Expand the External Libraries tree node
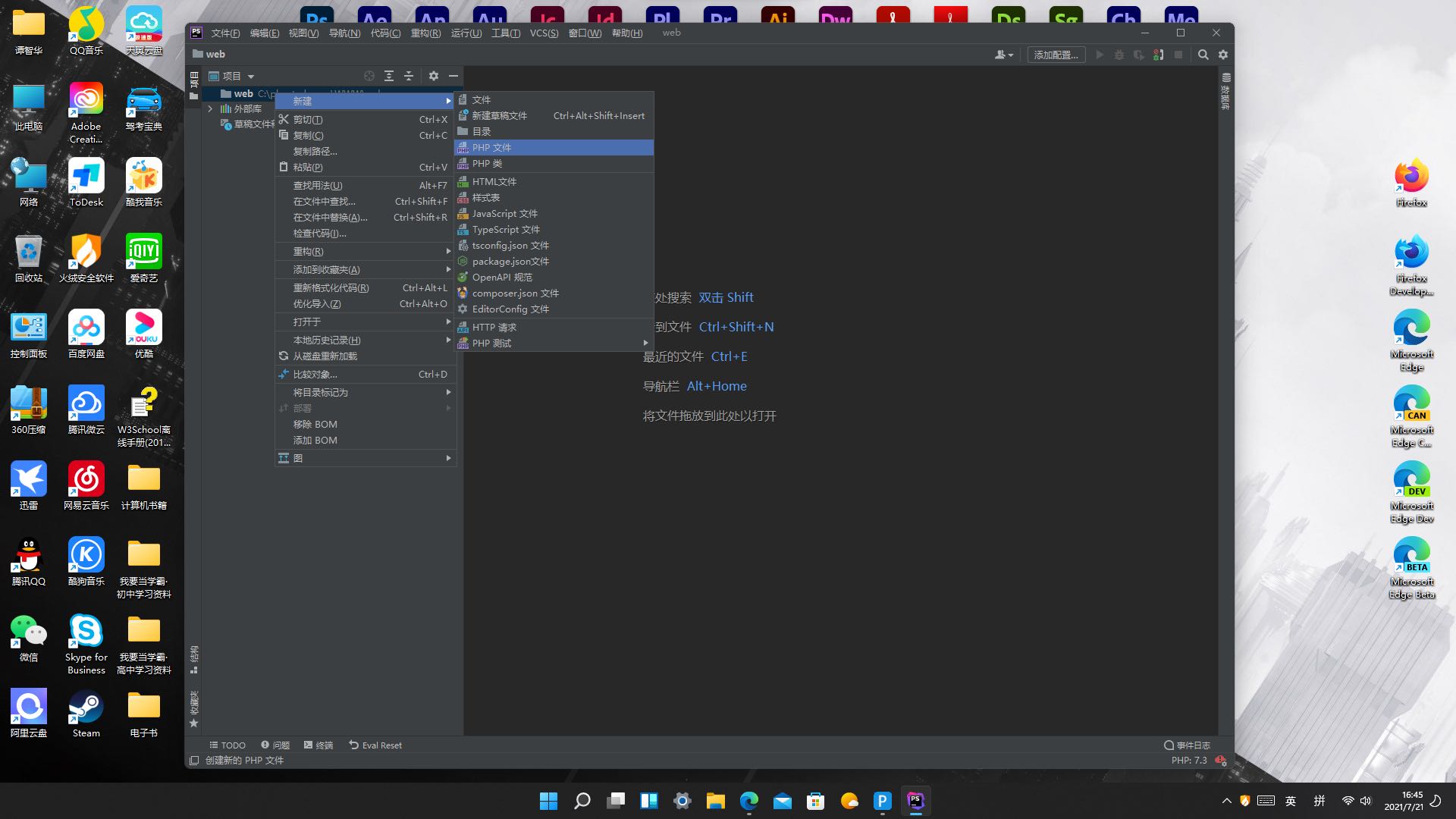Image resolution: width=1456 pixels, height=819 pixels. click(x=210, y=108)
